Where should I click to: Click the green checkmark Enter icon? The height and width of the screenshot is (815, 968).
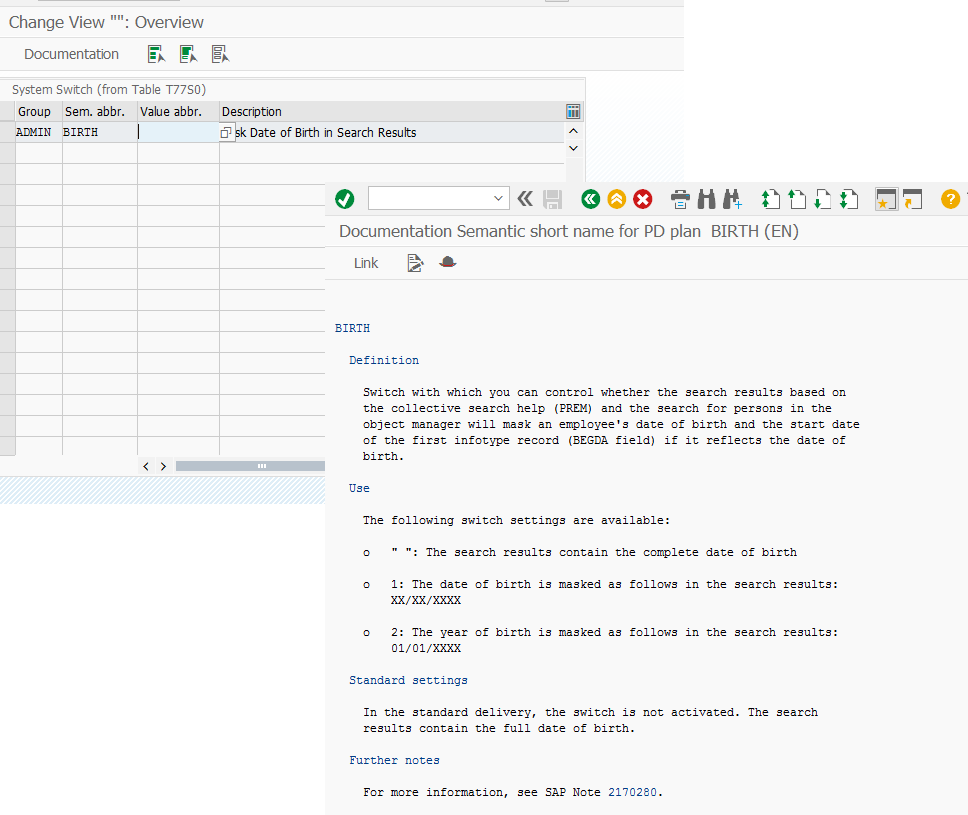[x=344, y=199]
